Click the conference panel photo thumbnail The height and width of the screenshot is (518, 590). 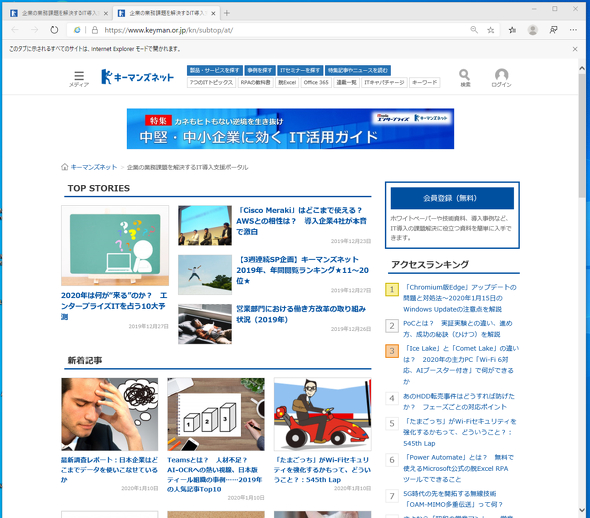205,225
